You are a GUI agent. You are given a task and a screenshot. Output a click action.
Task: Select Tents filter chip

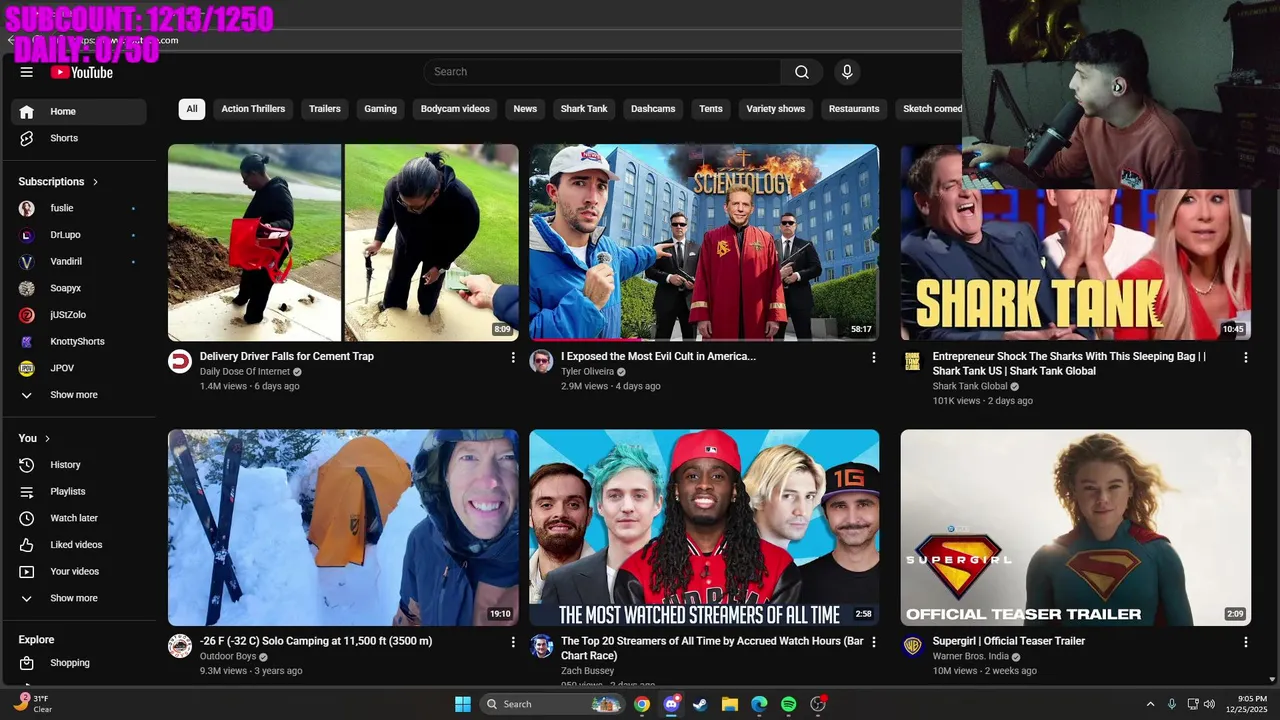coord(711,109)
